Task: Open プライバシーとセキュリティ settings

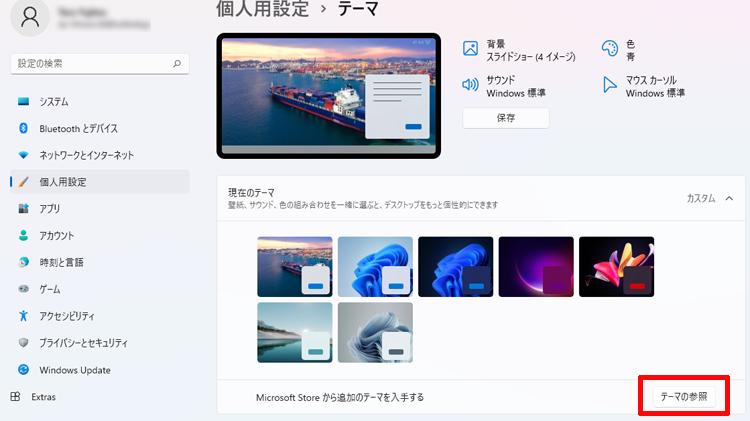Action: click(99, 343)
